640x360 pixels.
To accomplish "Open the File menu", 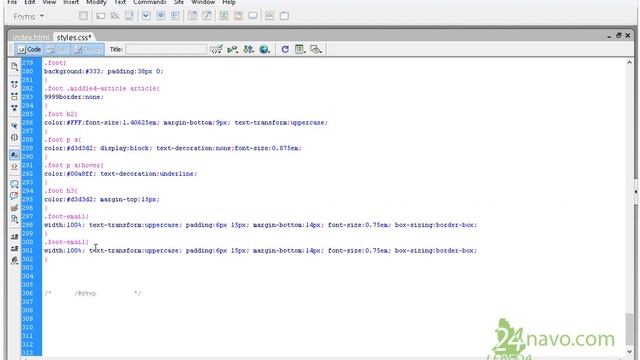I will point(12,2).
